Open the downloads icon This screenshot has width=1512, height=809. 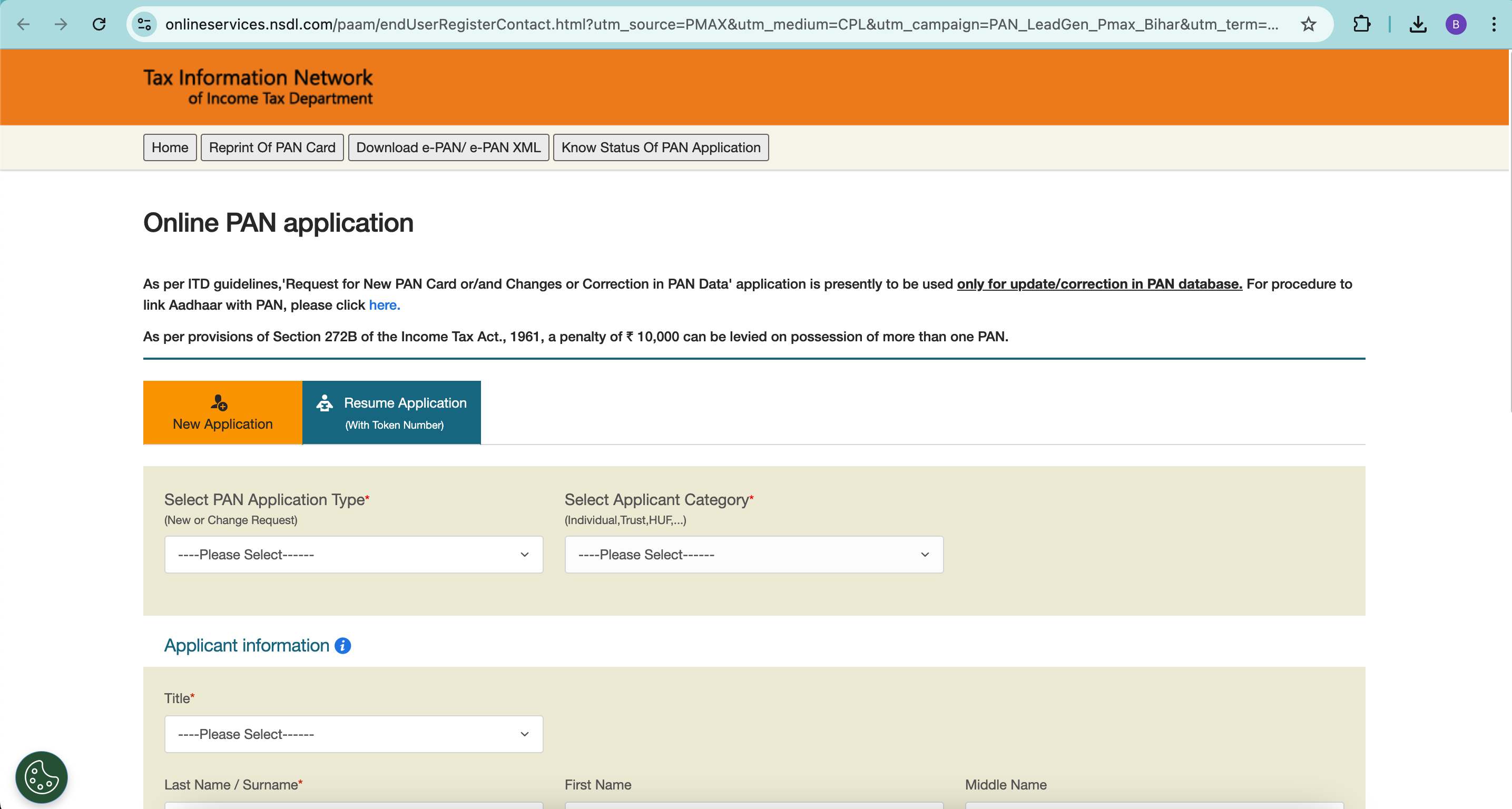(x=1418, y=24)
